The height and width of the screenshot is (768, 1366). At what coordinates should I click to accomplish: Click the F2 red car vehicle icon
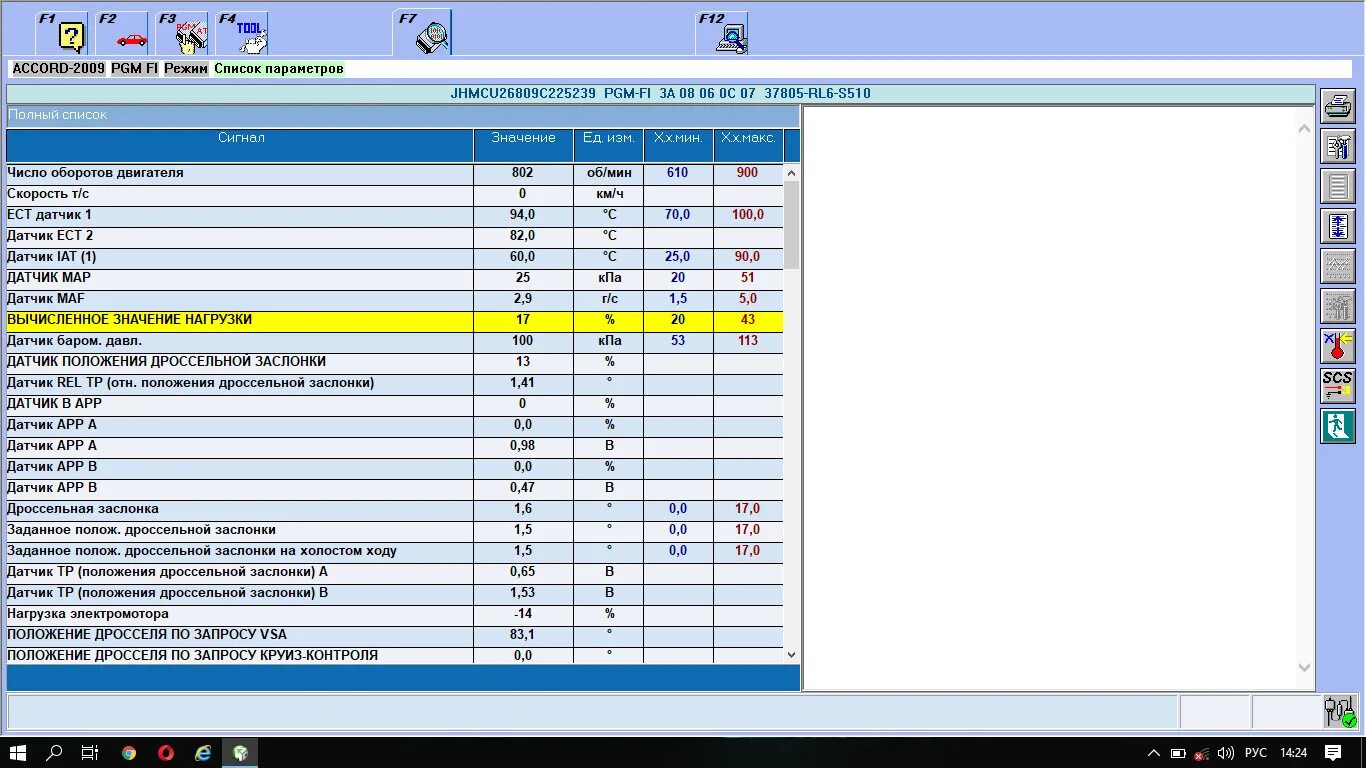point(123,34)
